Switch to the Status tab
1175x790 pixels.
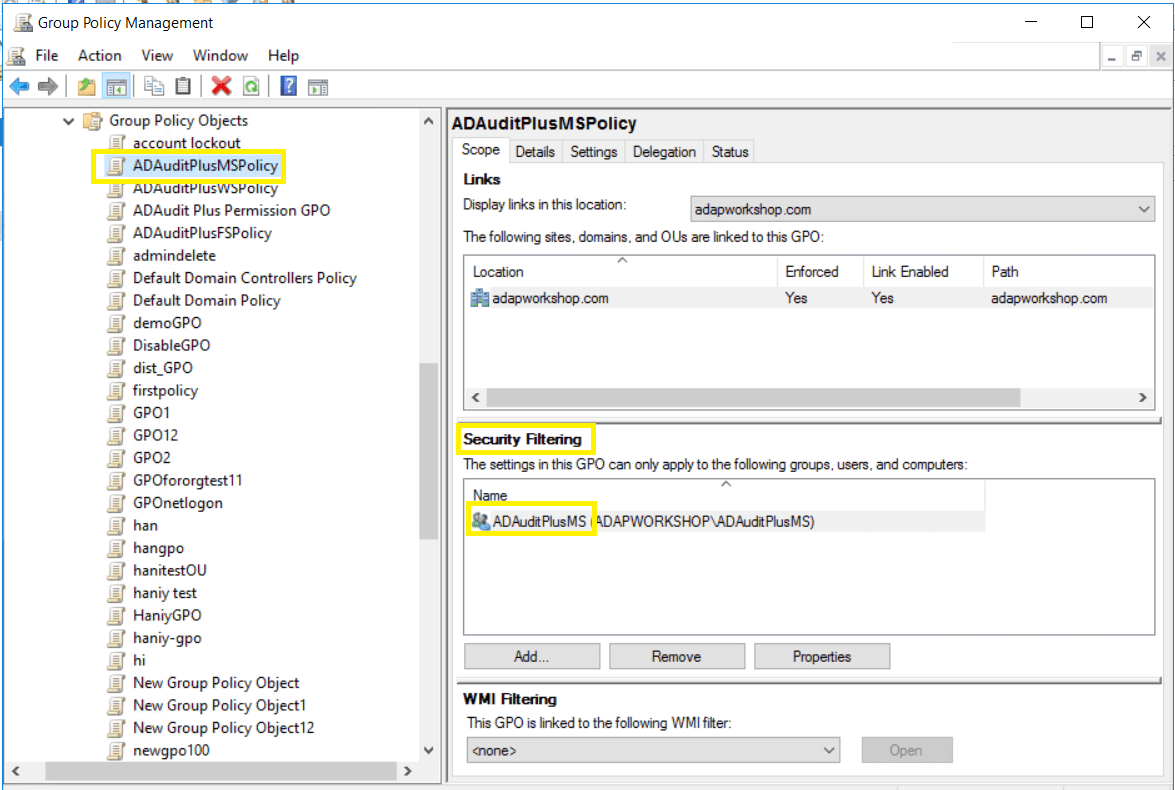[x=730, y=151]
